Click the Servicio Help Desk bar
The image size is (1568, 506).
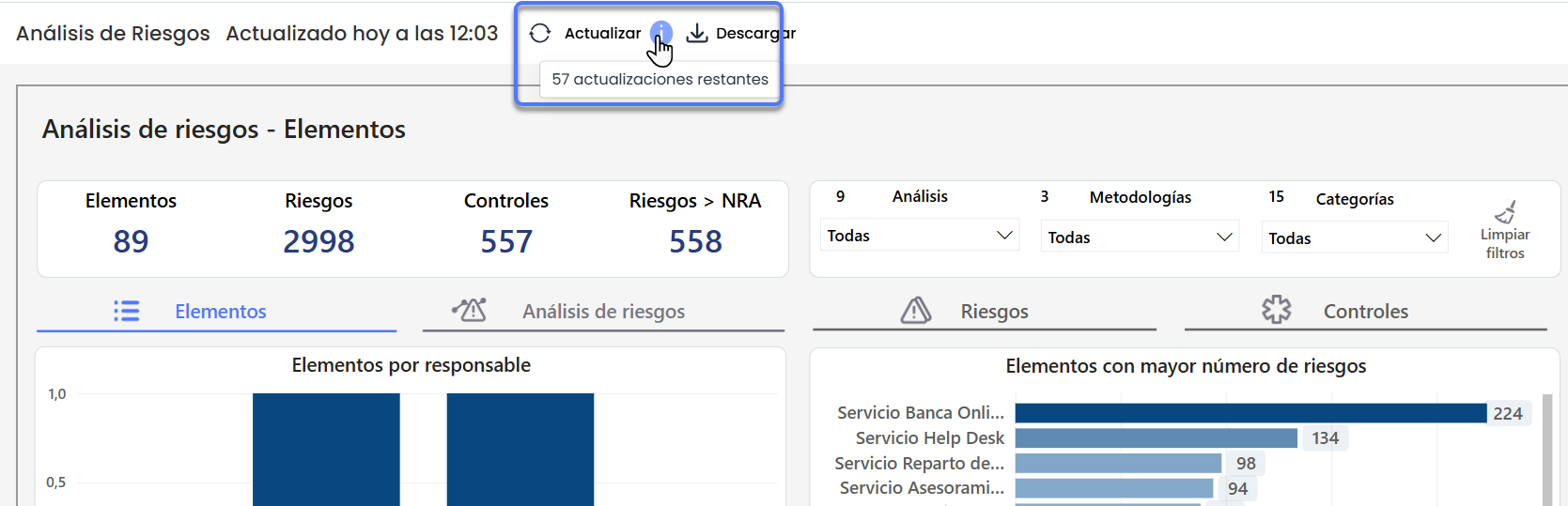coord(1156,438)
